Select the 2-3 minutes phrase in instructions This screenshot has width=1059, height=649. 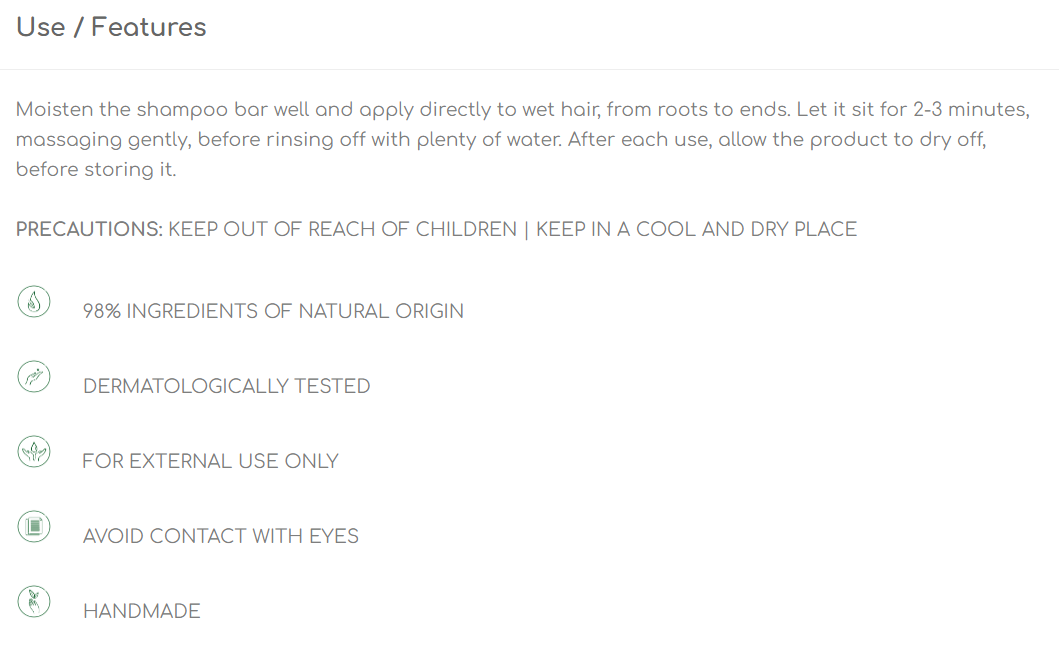[971, 109]
